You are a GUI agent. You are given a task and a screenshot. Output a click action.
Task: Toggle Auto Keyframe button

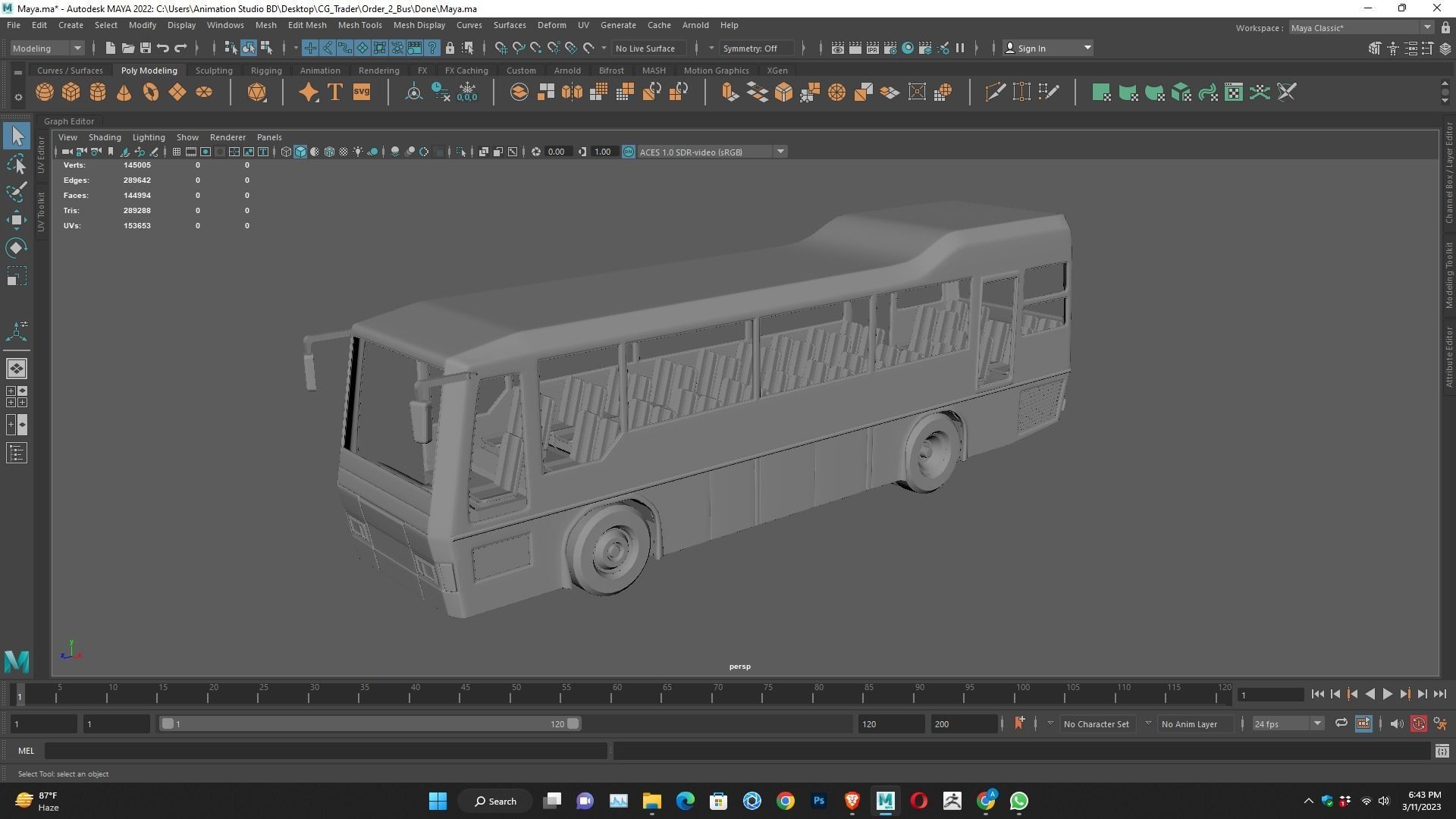coord(1419,723)
